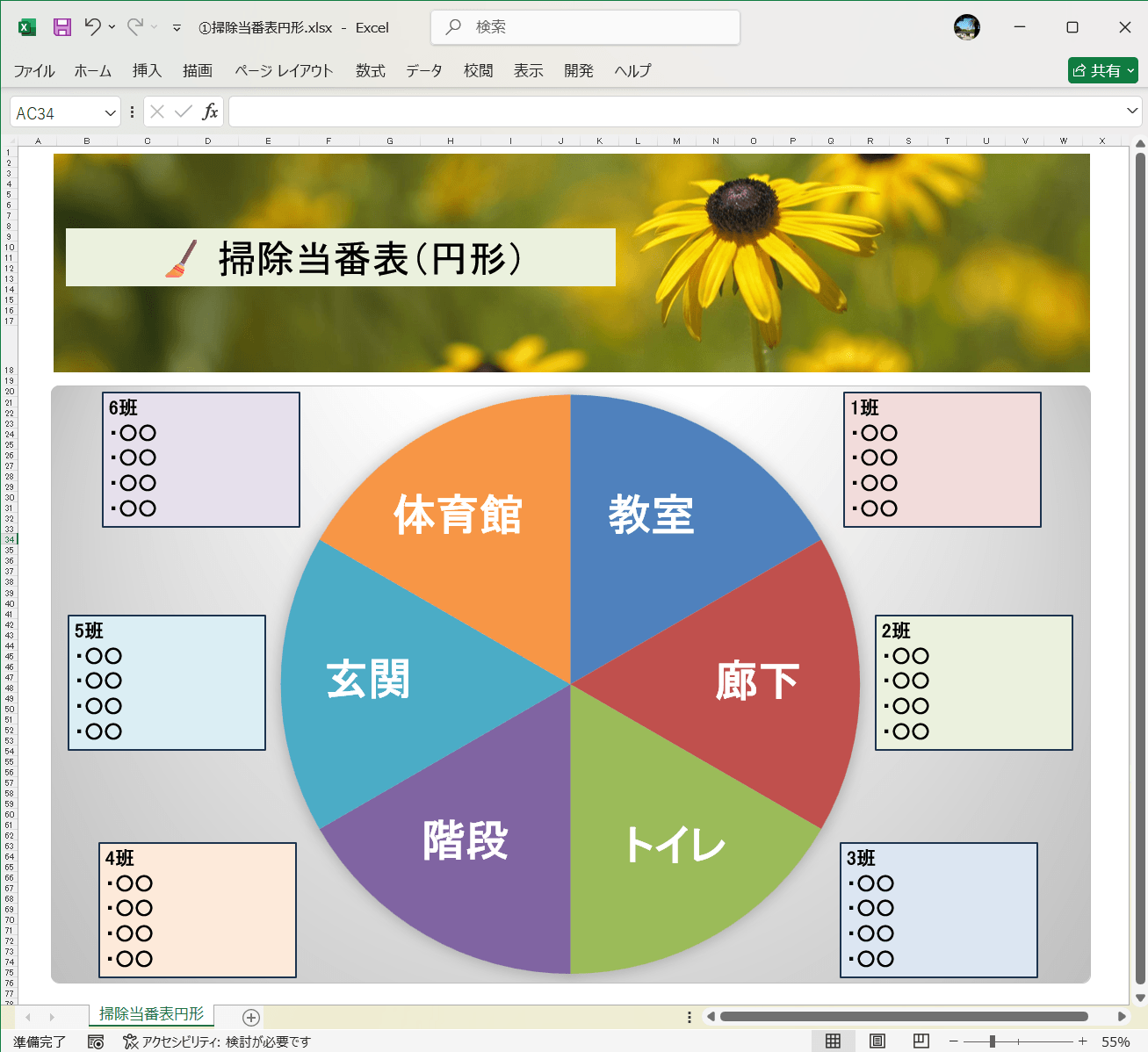Click the Enter checkmark icon in formula bar
Image resolution: width=1148 pixels, height=1052 pixels.
(x=183, y=112)
